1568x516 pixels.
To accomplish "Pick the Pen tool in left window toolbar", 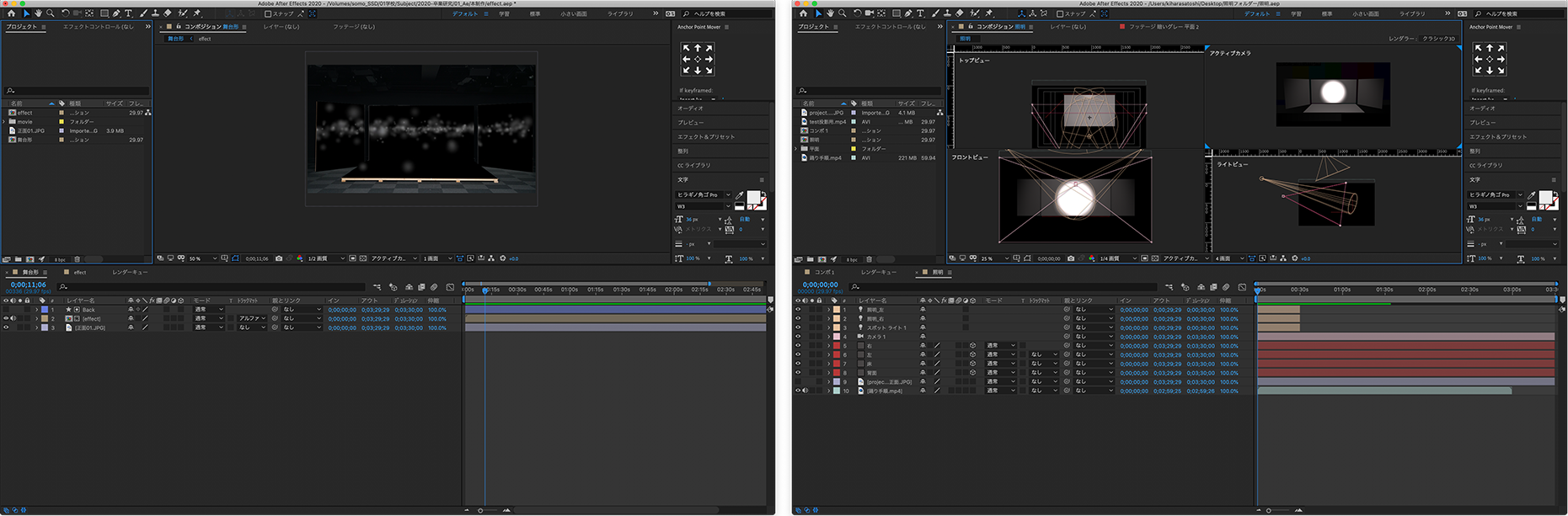I will pyautogui.click(x=116, y=13).
